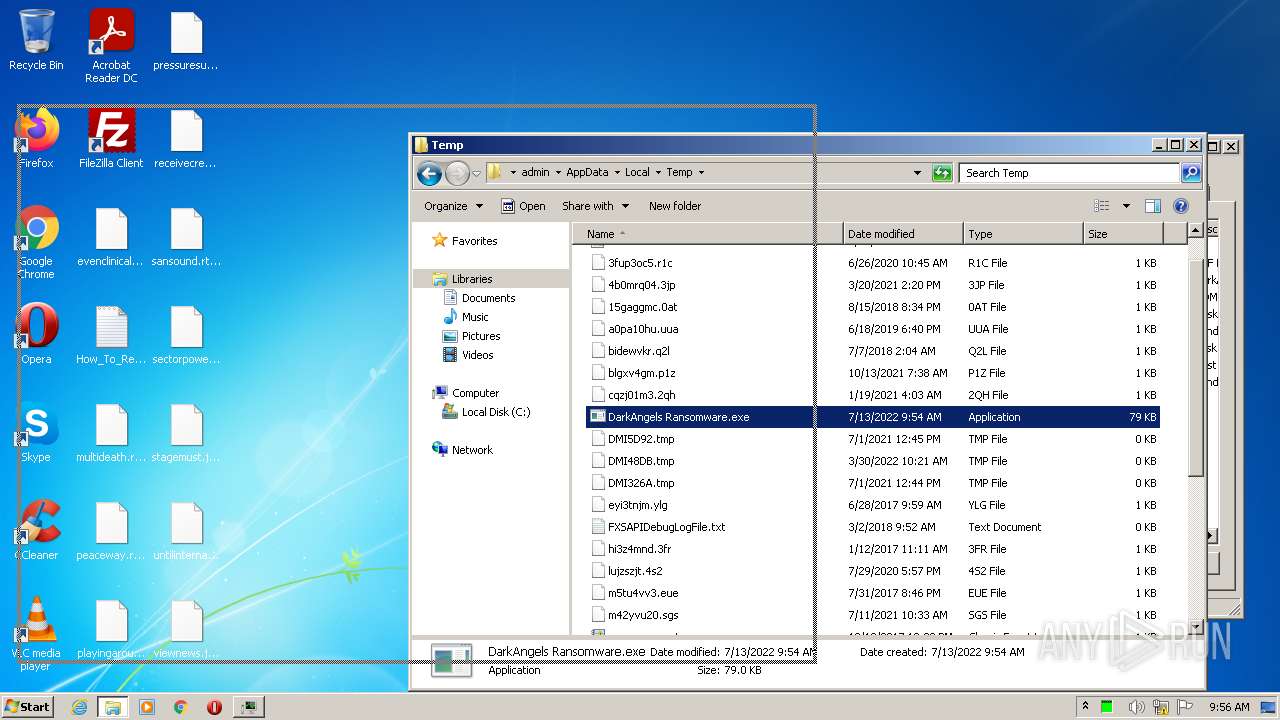
Task: Click New folder in the toolbar
Action: tap(675, 206)
